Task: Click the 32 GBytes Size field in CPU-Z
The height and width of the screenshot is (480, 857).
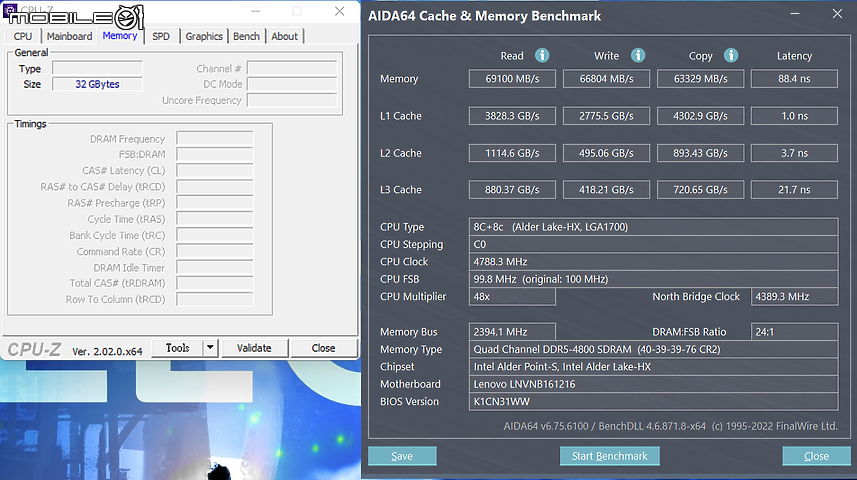Action: coord(97,84)
